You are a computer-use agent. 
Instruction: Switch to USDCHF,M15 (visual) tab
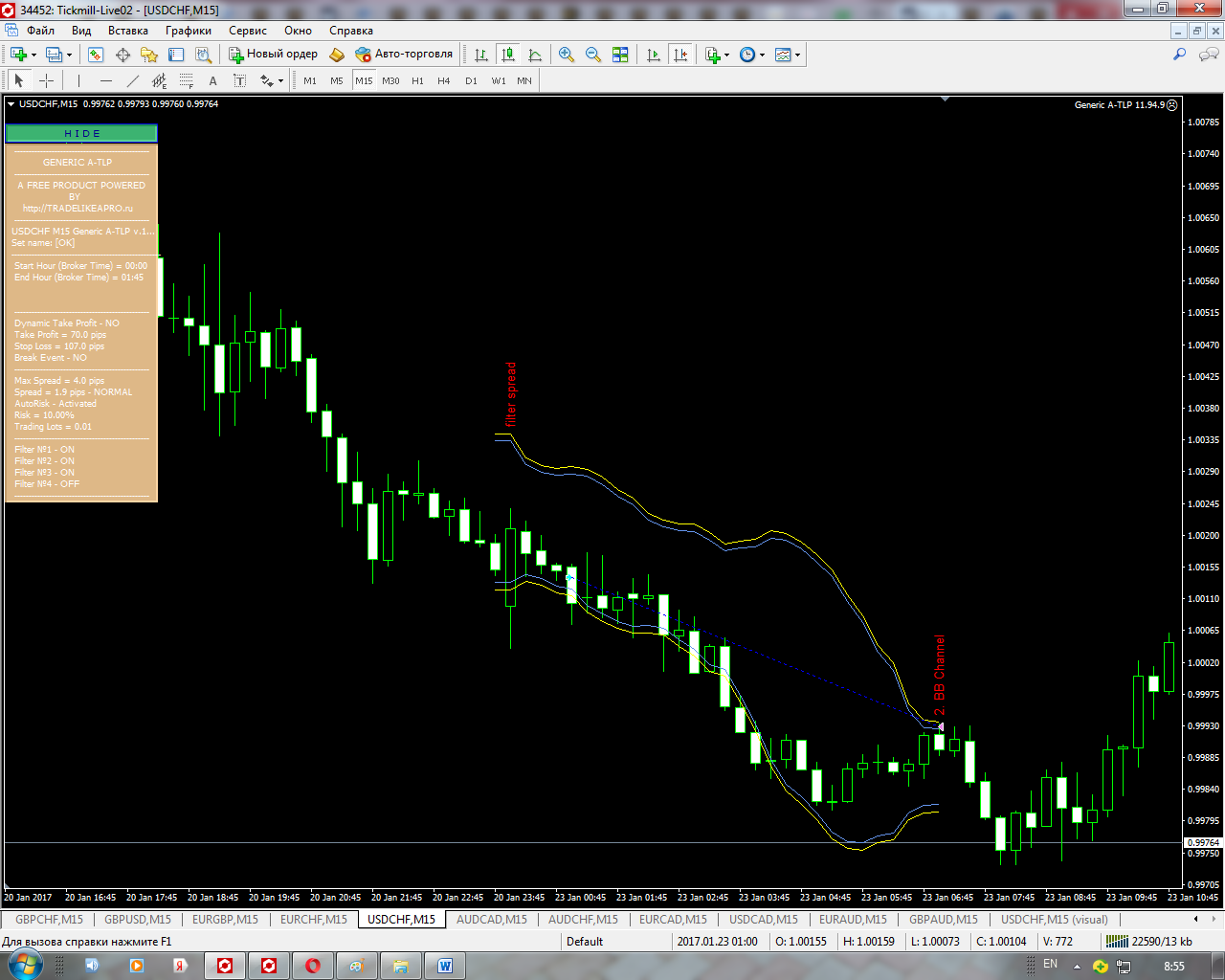pos(1055,920)
